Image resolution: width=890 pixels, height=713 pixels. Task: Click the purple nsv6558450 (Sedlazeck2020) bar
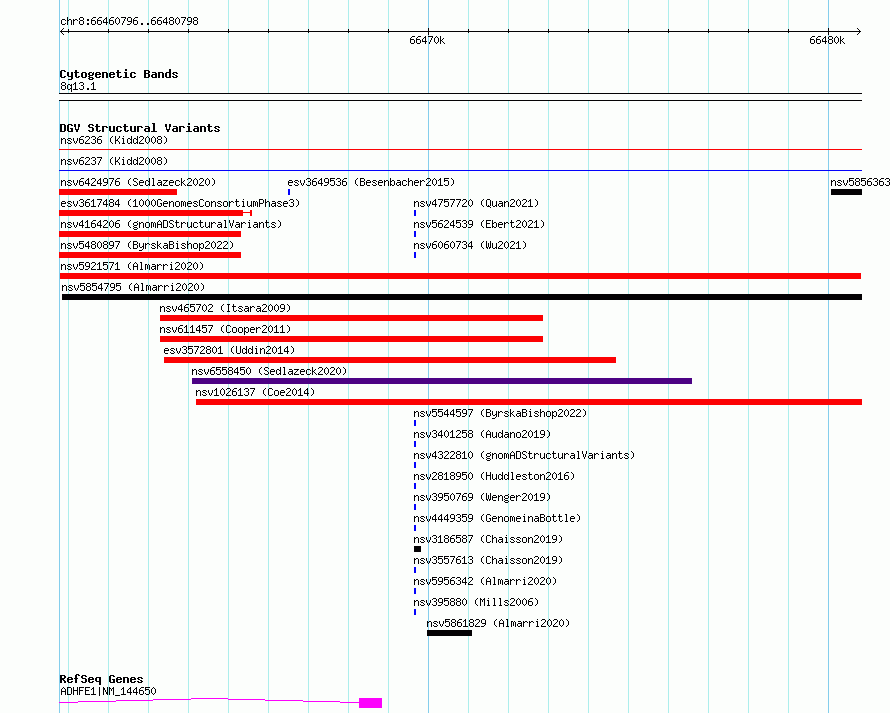[x=442, y=381]
